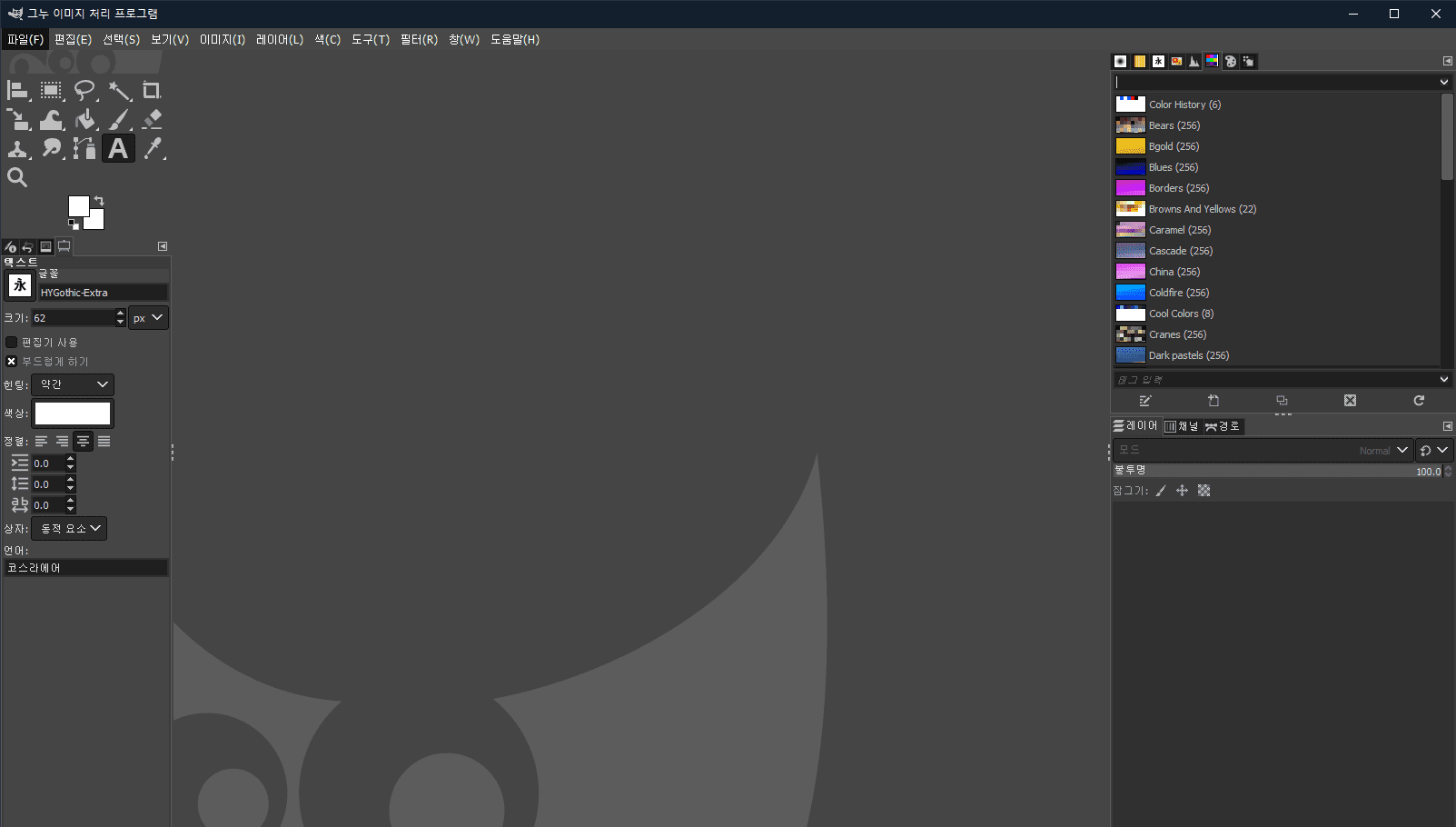Switch to the 채널 tab

coord(1183,426)
